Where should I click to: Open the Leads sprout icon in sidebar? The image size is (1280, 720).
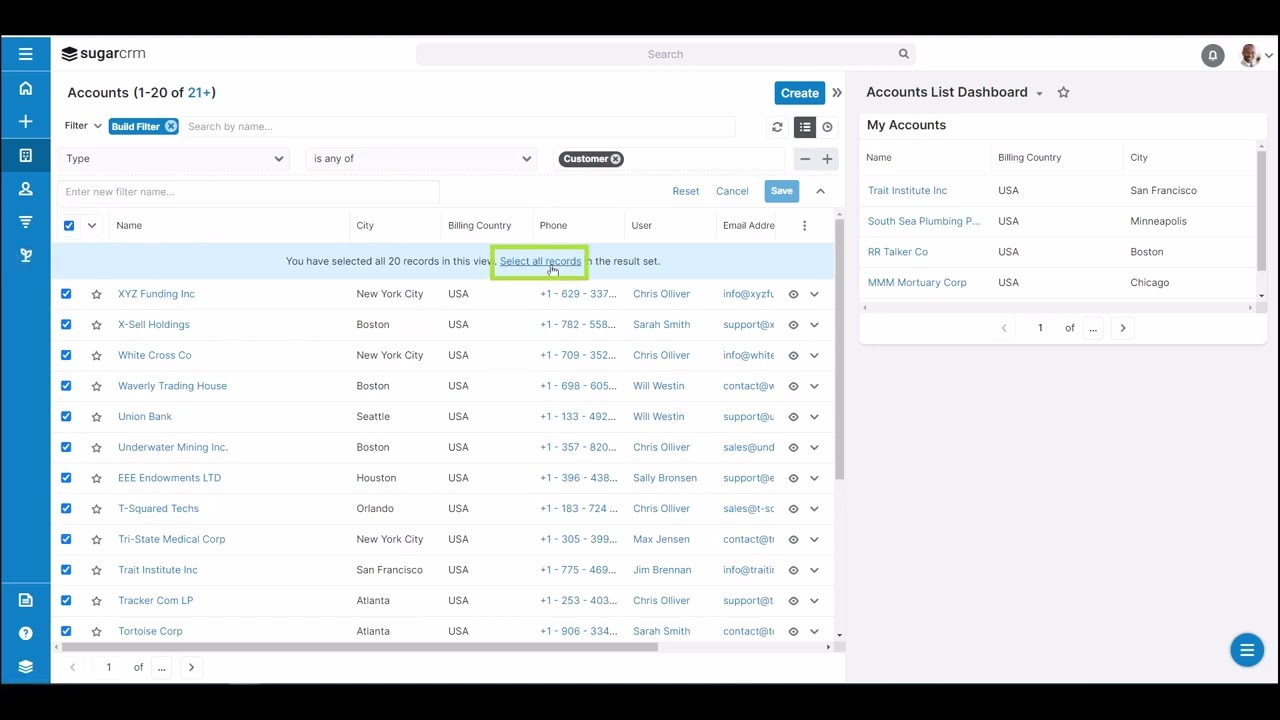click(x=25, y=255)
